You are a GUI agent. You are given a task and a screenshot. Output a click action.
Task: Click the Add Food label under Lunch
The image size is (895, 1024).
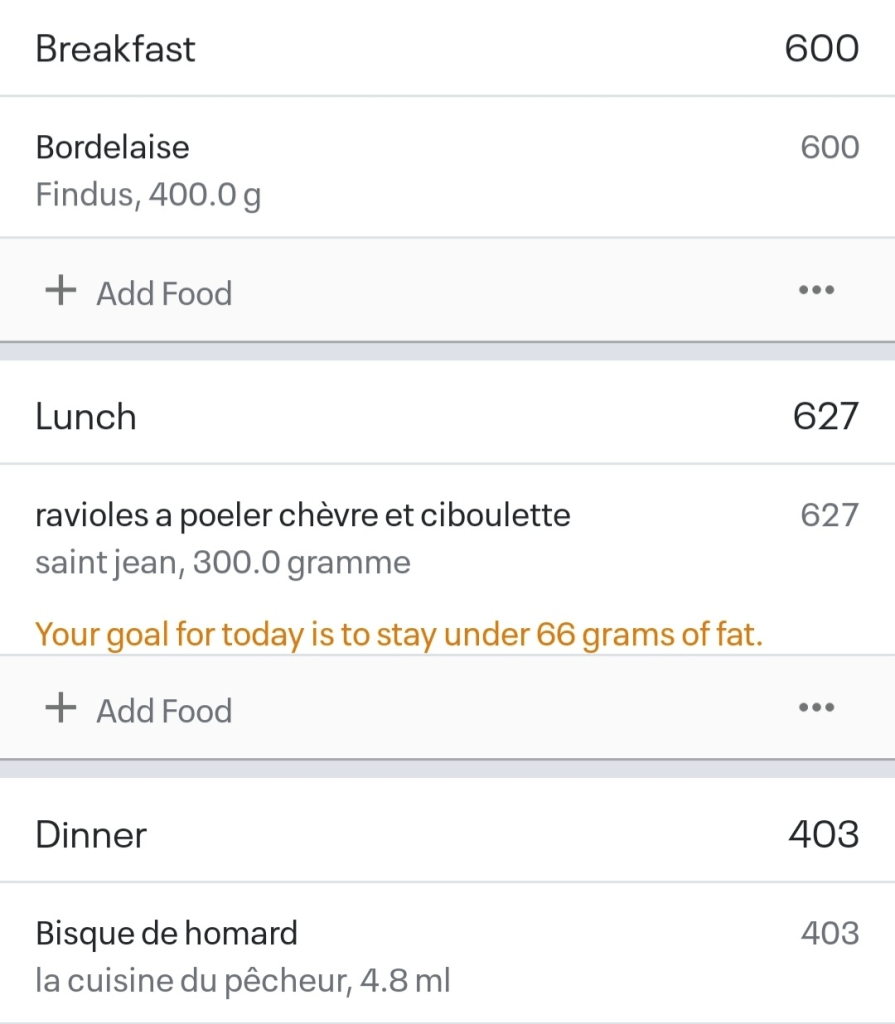tap(164, 711)
